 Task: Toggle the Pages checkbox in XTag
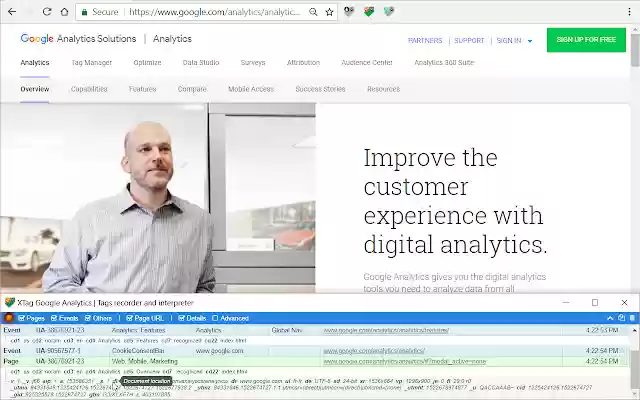(x=21, y=318)
